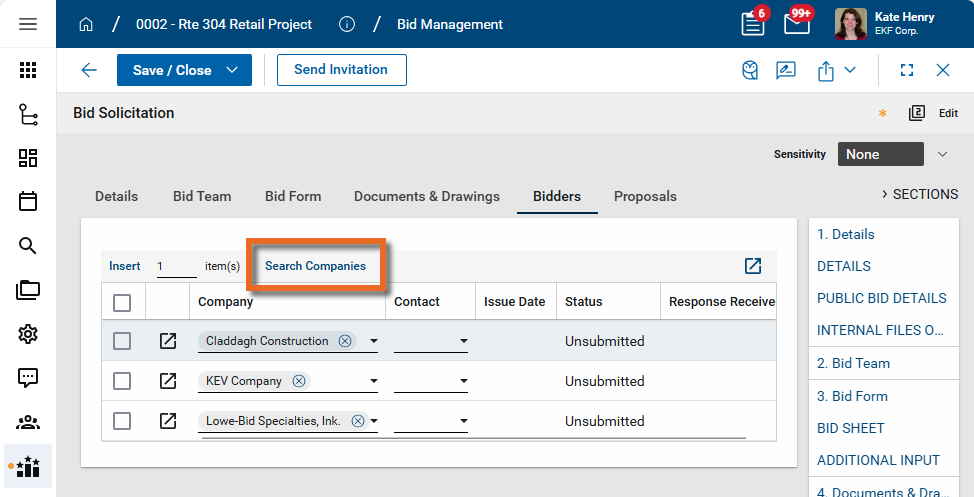The height and width of the screenshot is (497, 974).
Task: Open the search icon in left sidebar
Action: coord(28,246)
